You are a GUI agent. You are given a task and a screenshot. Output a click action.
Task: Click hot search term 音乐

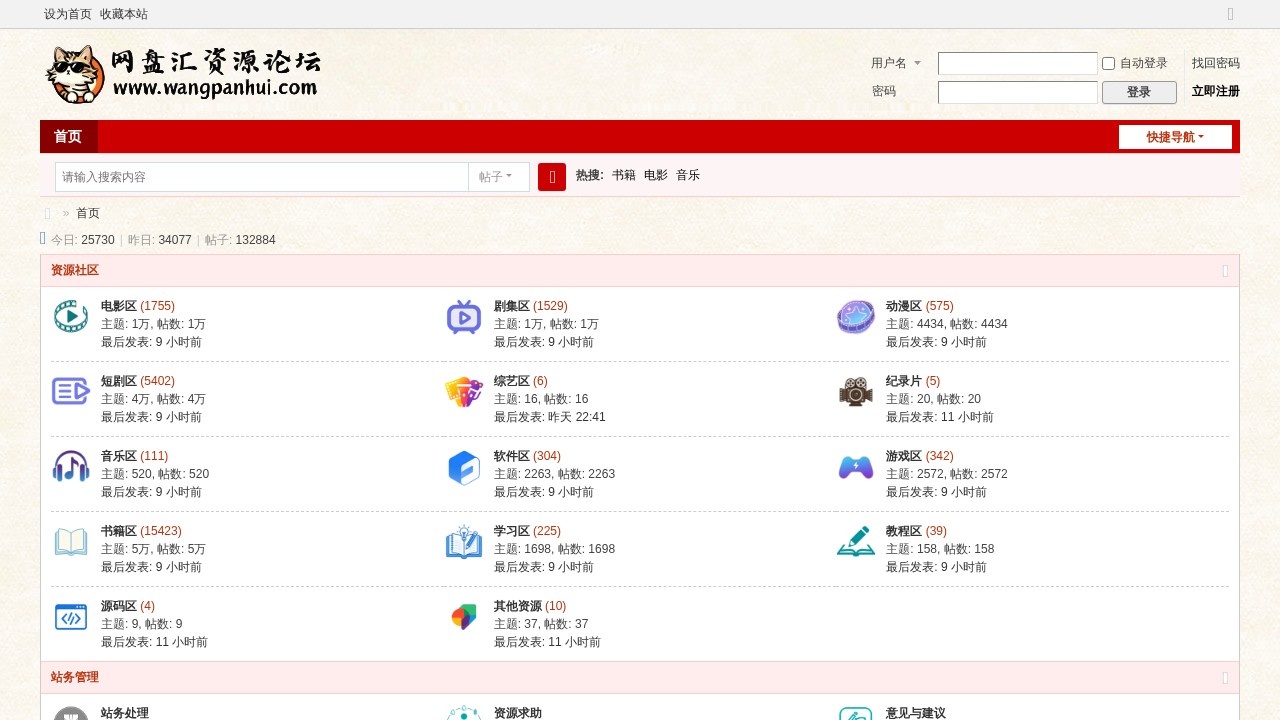[688, 175]
